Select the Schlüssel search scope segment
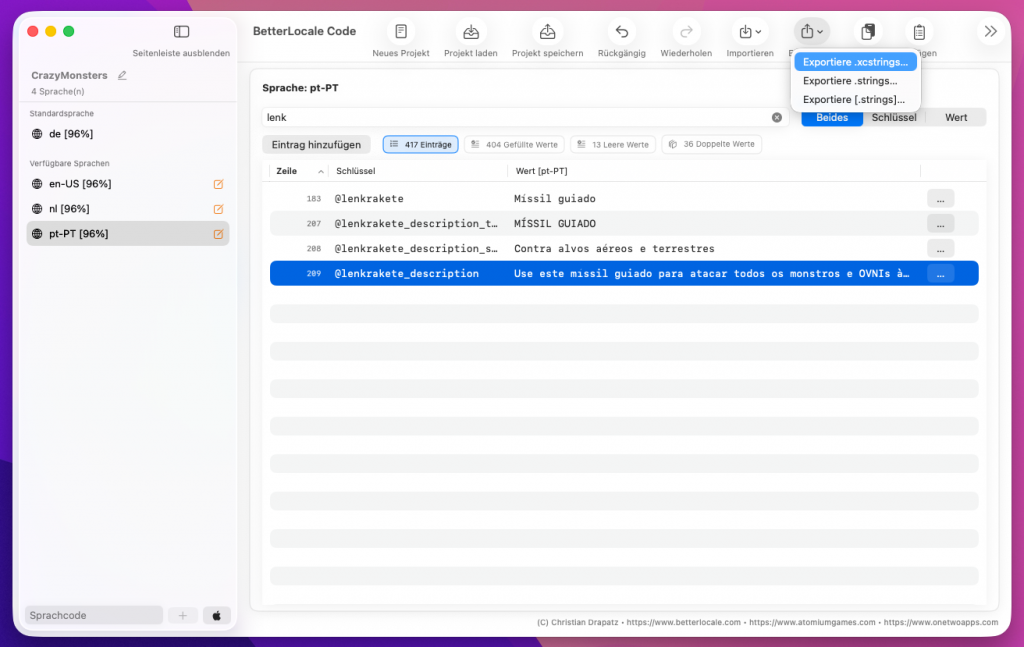Image resolution: width=1024 pixels, height=647 pixels. tap(894, 117)
